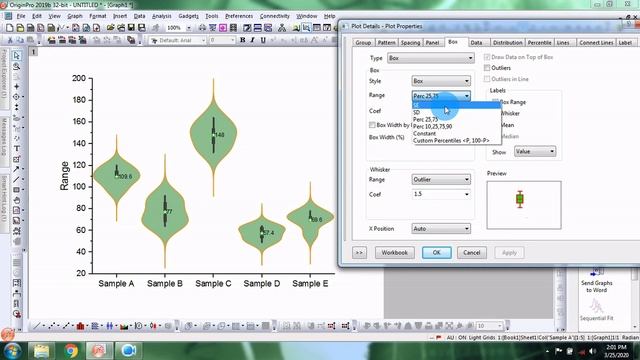Click the Project Explorer side tab
The width and height of the screenshot is (640, 360).
point(4,78)
